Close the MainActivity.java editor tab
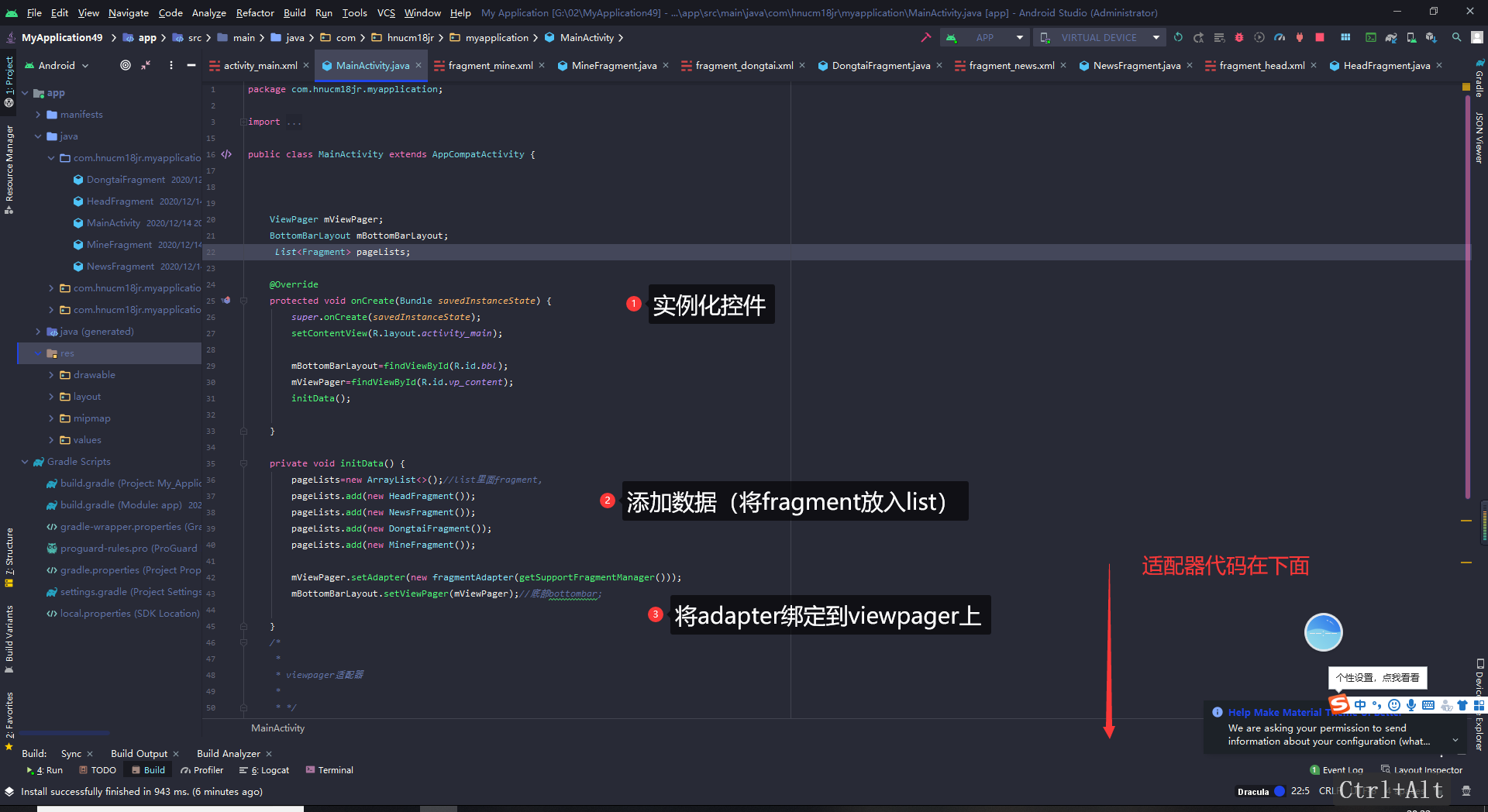Image resolution: width=1488 pixels, height=812 pixels. (418, 65)
